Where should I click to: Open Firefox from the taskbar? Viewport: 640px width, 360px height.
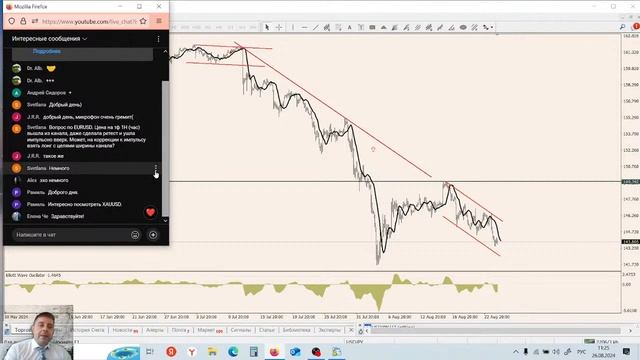click(274, 351)
